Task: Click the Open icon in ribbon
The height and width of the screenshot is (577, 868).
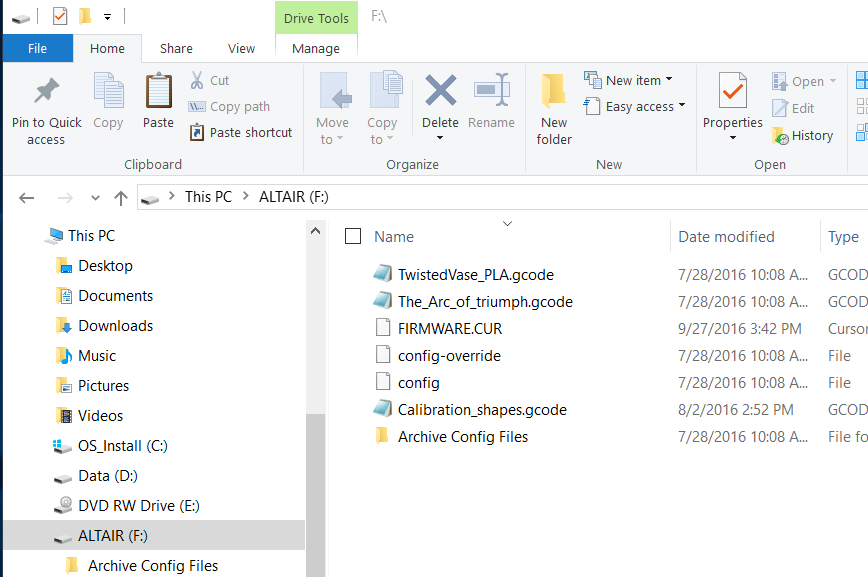Action: click(x=779, y=81)
